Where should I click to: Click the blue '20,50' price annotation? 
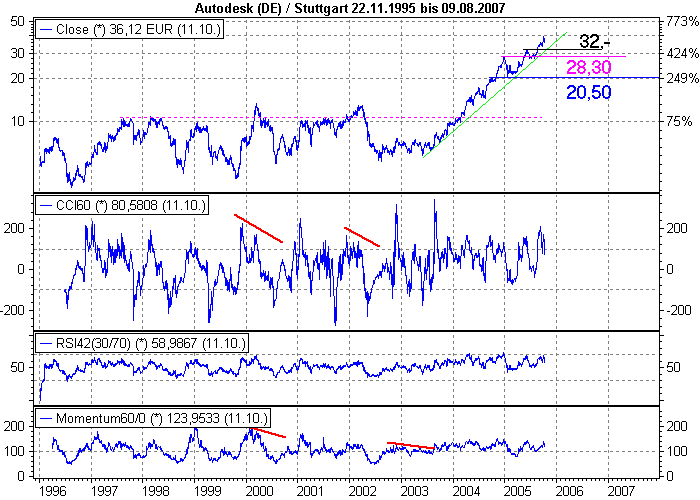point(588,92)
